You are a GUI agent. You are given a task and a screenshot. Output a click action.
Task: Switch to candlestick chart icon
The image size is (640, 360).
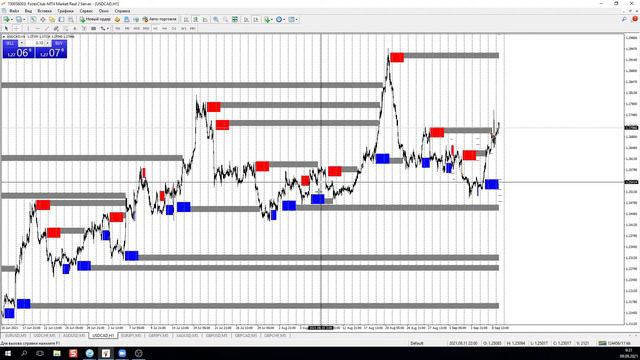pyautogui.click(x=196, y=19)
